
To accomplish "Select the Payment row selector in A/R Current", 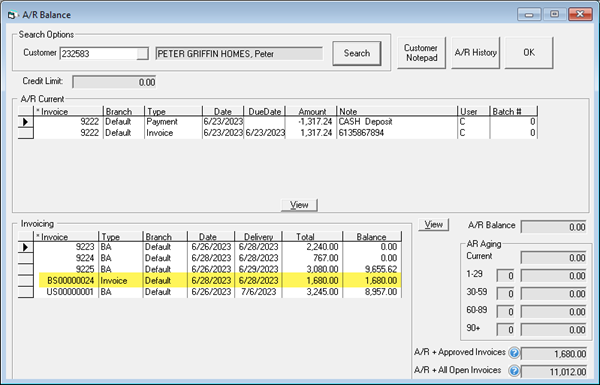I will [26, 122].
